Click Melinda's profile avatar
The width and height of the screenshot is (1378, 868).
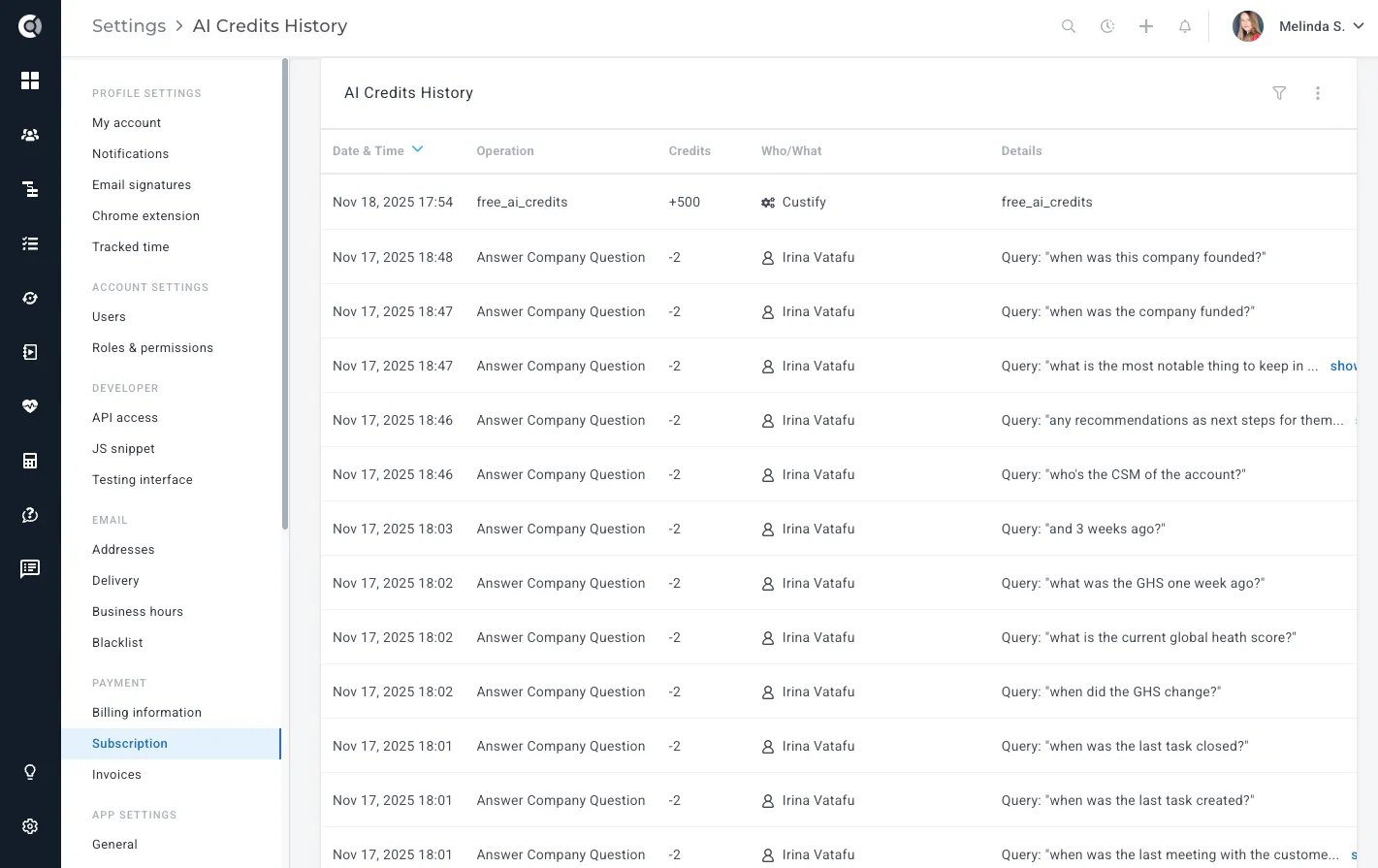(1248, 26)
